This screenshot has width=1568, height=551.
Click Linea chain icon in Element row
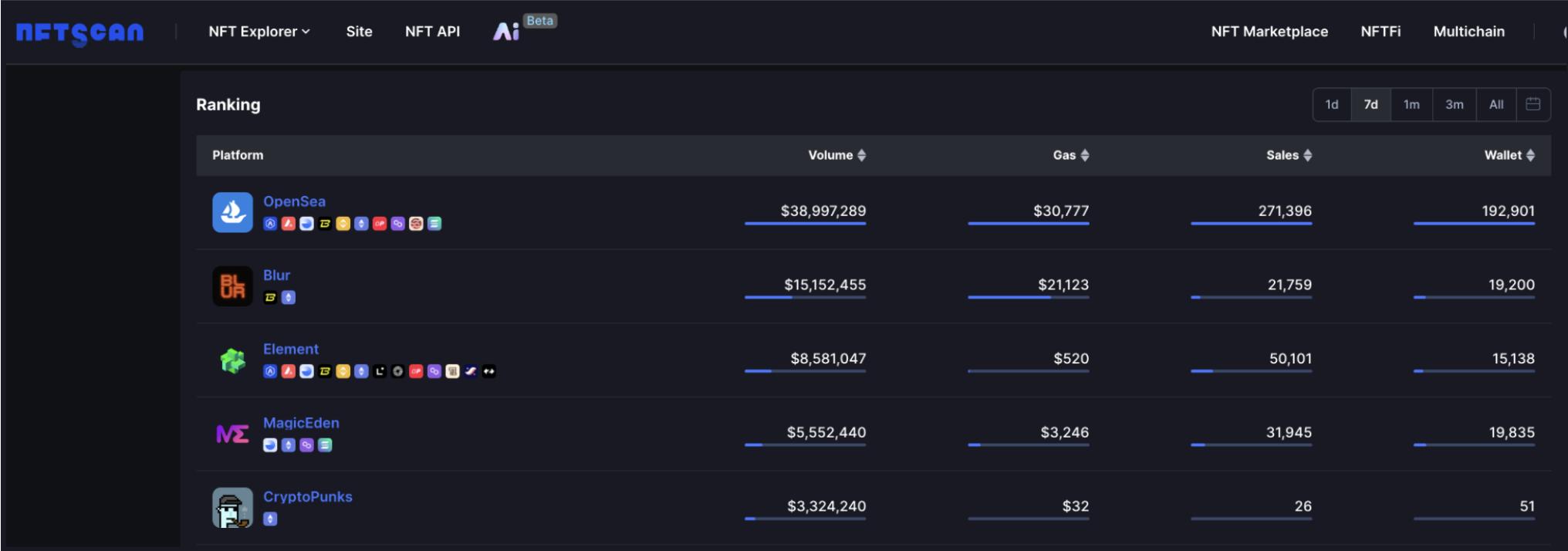(x=380, y=371)
